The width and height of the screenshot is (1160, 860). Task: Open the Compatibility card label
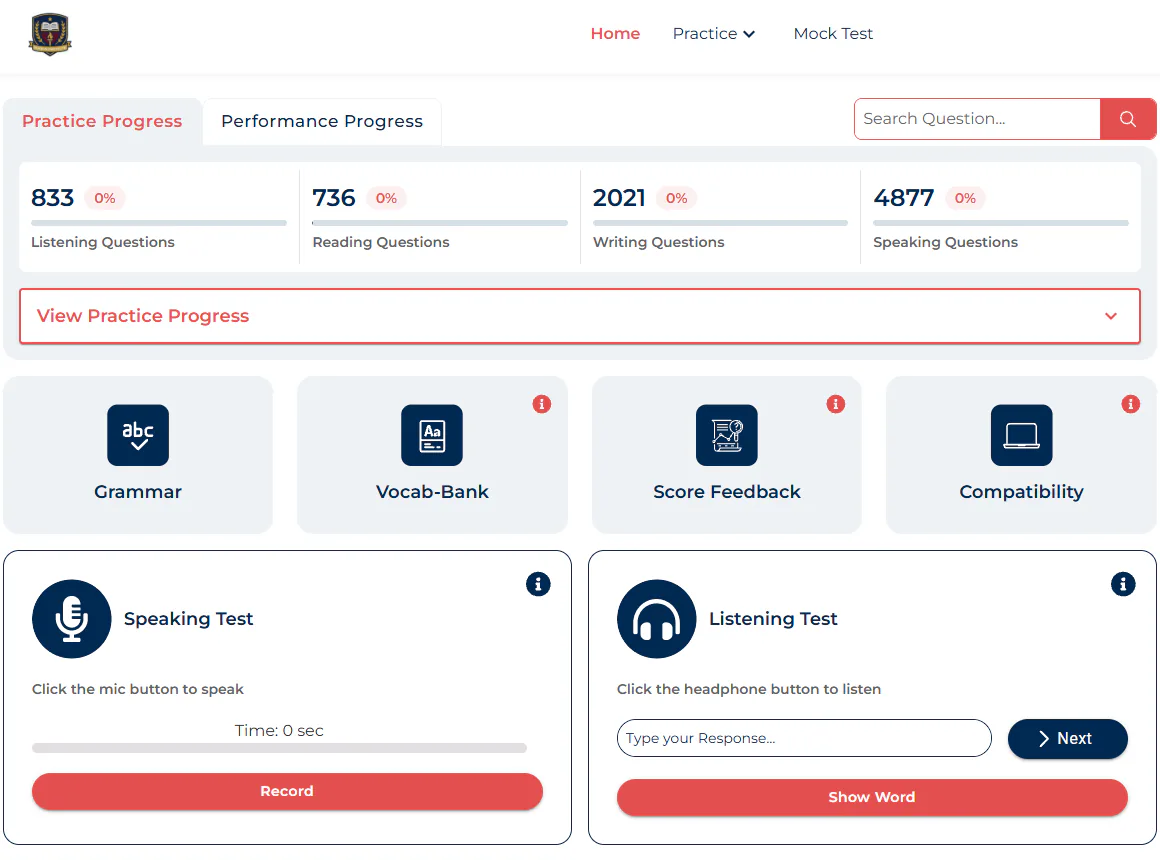click(x=1021, y=492)
